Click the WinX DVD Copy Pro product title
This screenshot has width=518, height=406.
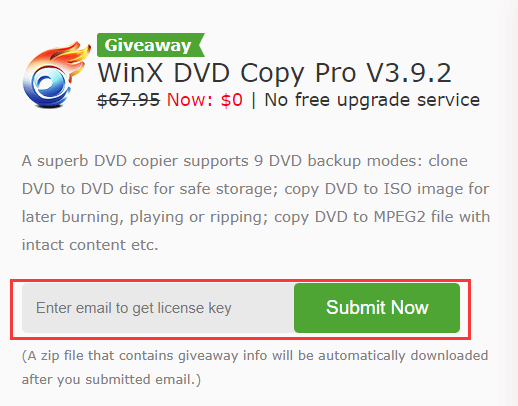pos(274,73)
